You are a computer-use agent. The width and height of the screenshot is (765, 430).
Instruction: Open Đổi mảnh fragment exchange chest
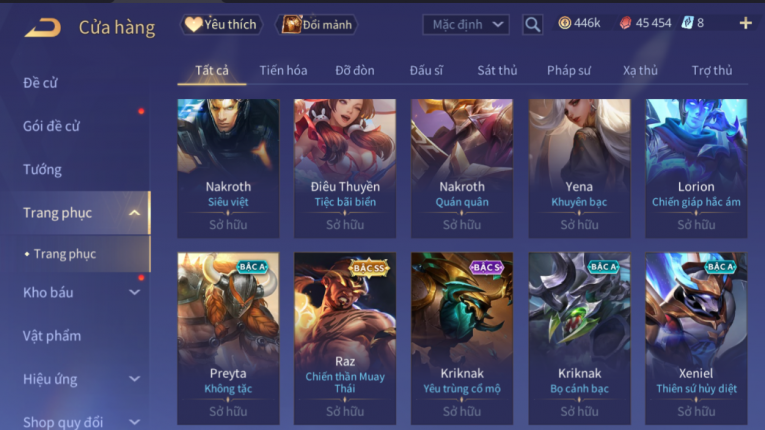click(317, 24)
